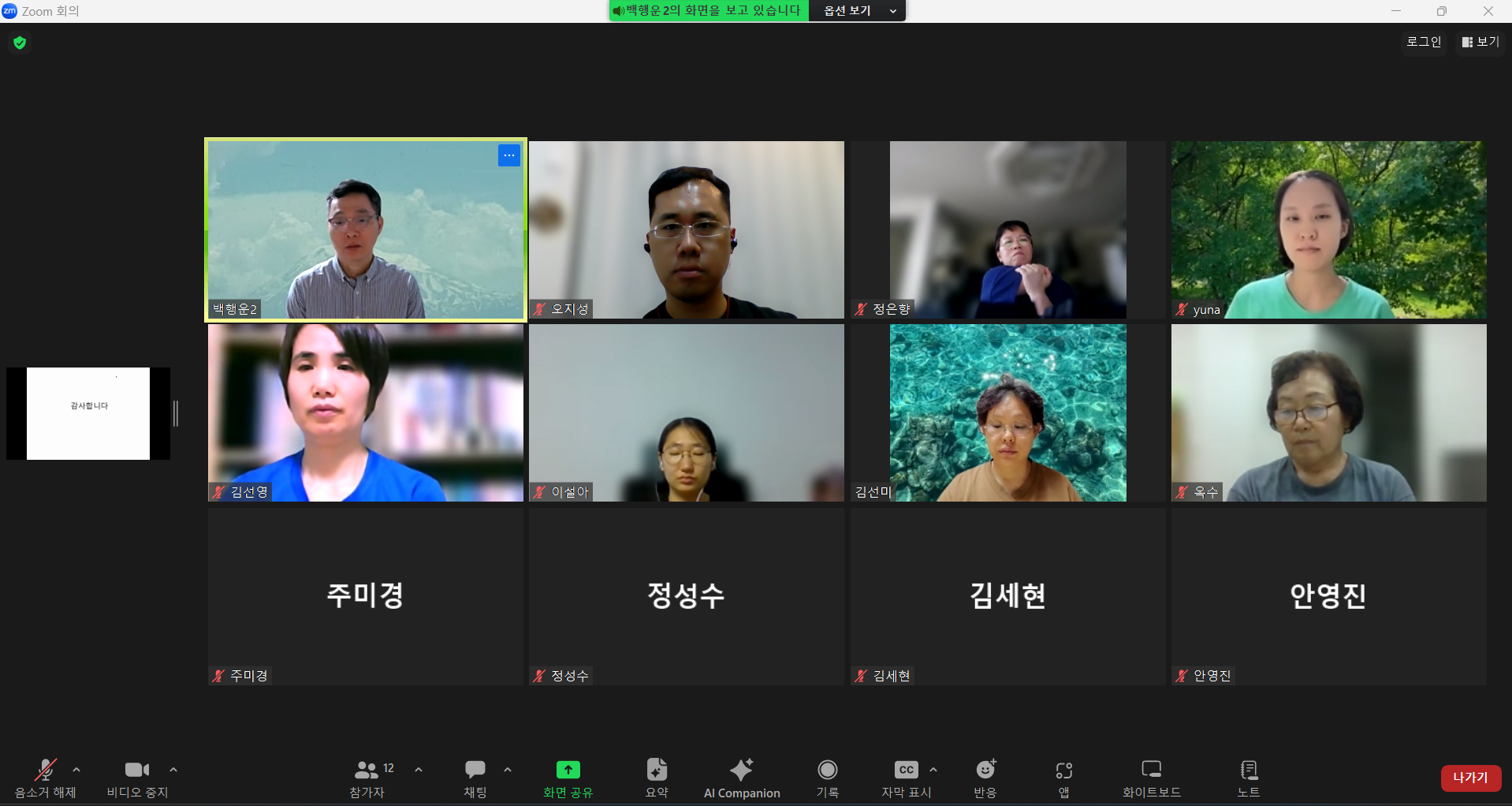
Task: Click muted mic icon on 오지성 tile
Action: click(540, 309)
